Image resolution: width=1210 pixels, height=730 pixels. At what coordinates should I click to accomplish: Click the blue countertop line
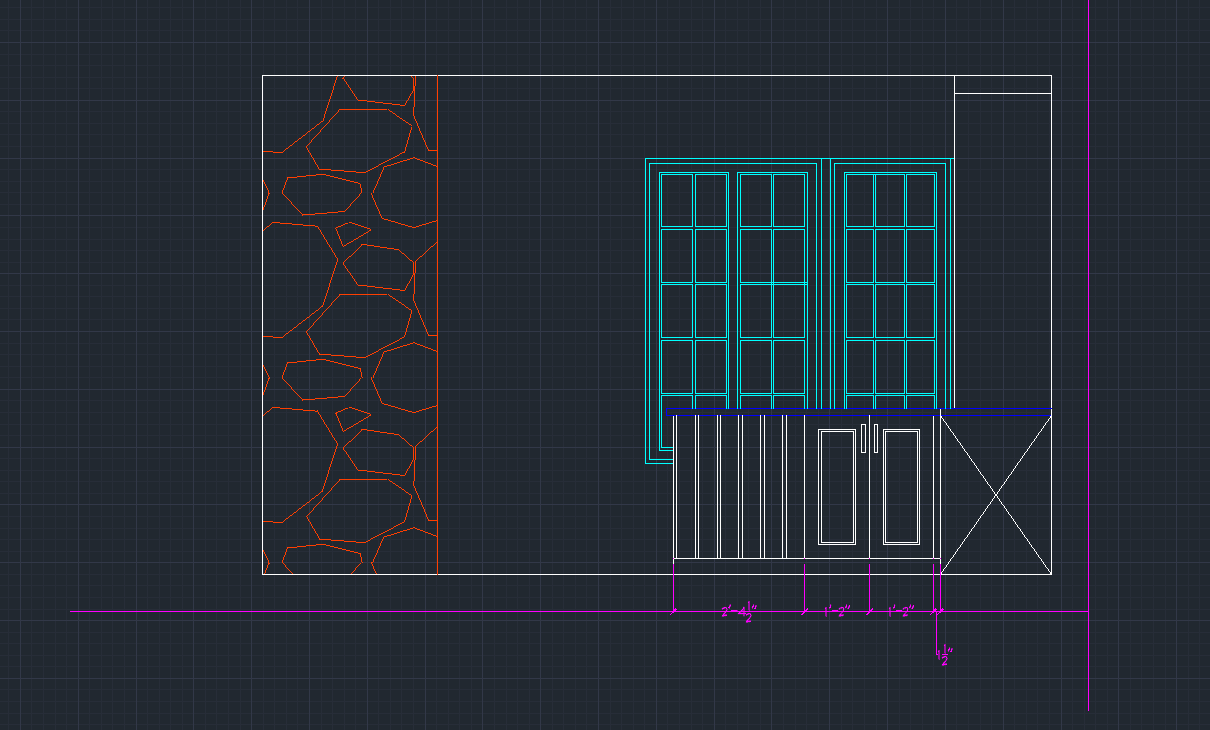(x=858, y=409)
